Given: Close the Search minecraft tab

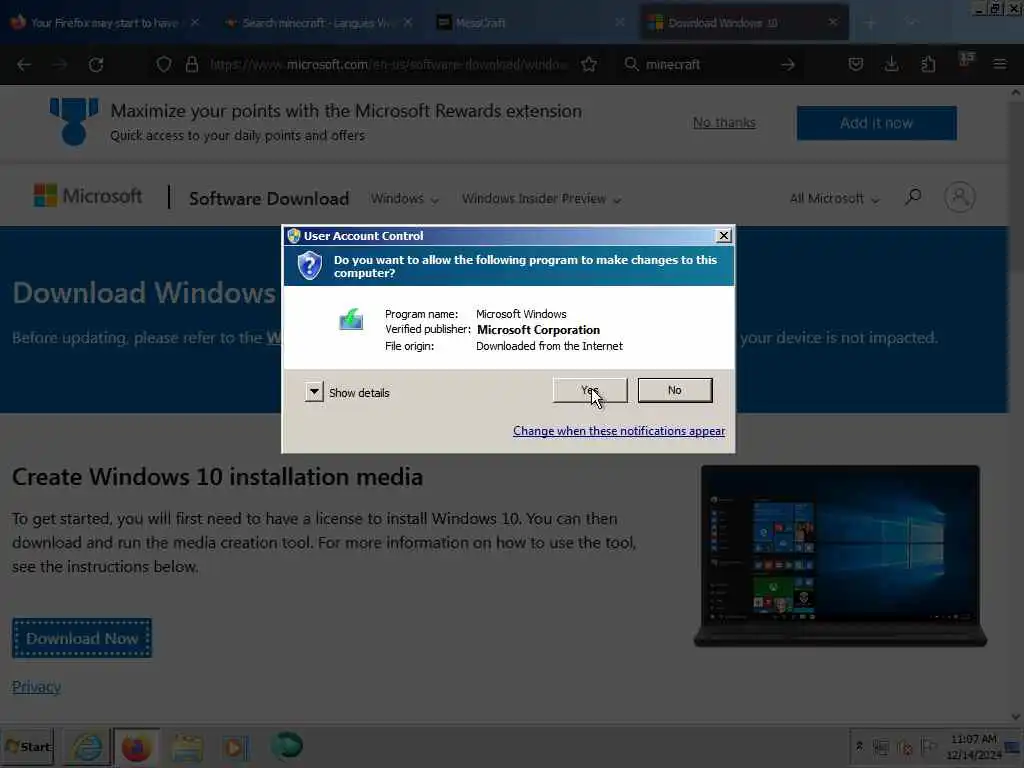Looking at the screenshot, I should pyautogui.click(x=408, y=23).
